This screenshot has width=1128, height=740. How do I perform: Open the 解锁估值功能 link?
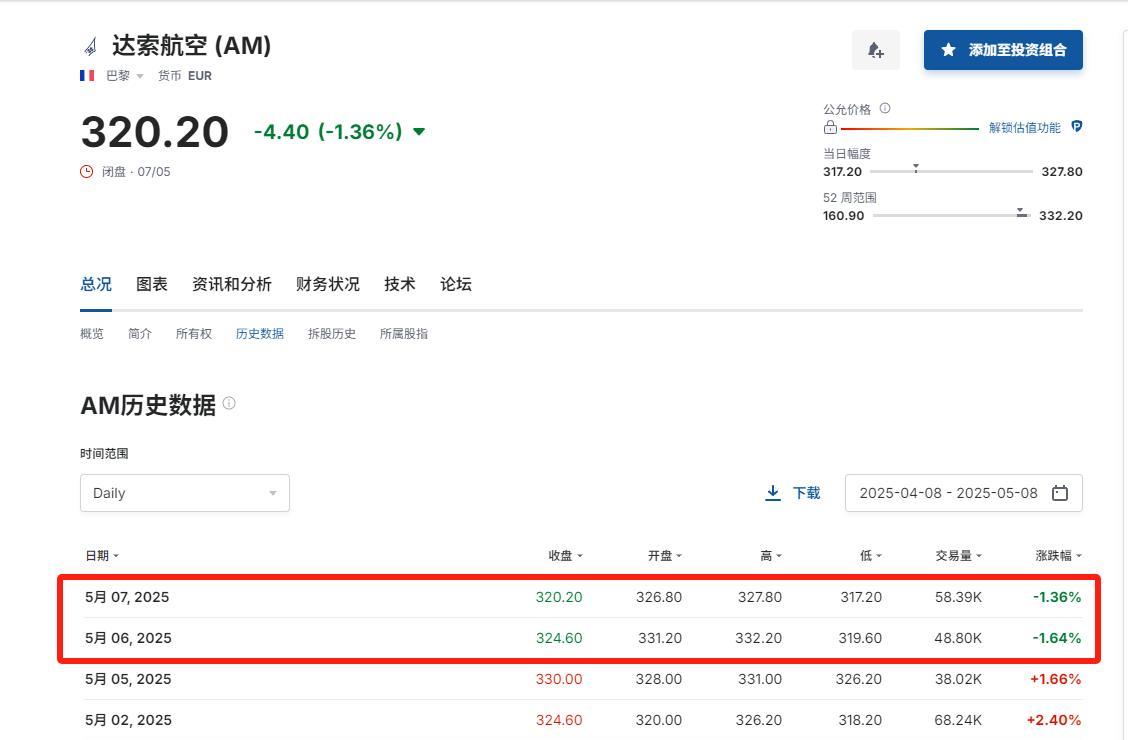[1024, 127]
